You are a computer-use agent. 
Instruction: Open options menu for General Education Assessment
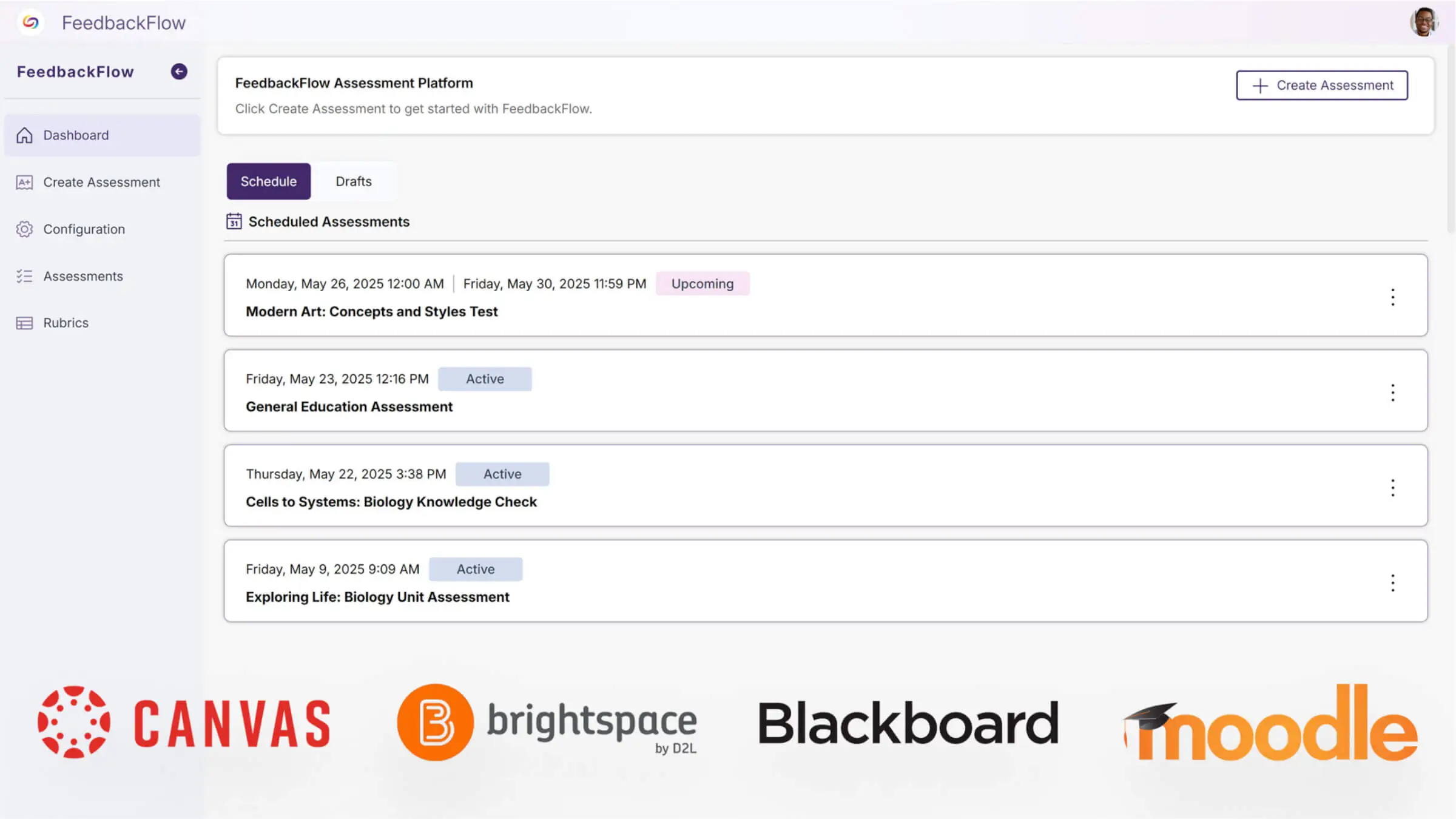coord(1393,393)
